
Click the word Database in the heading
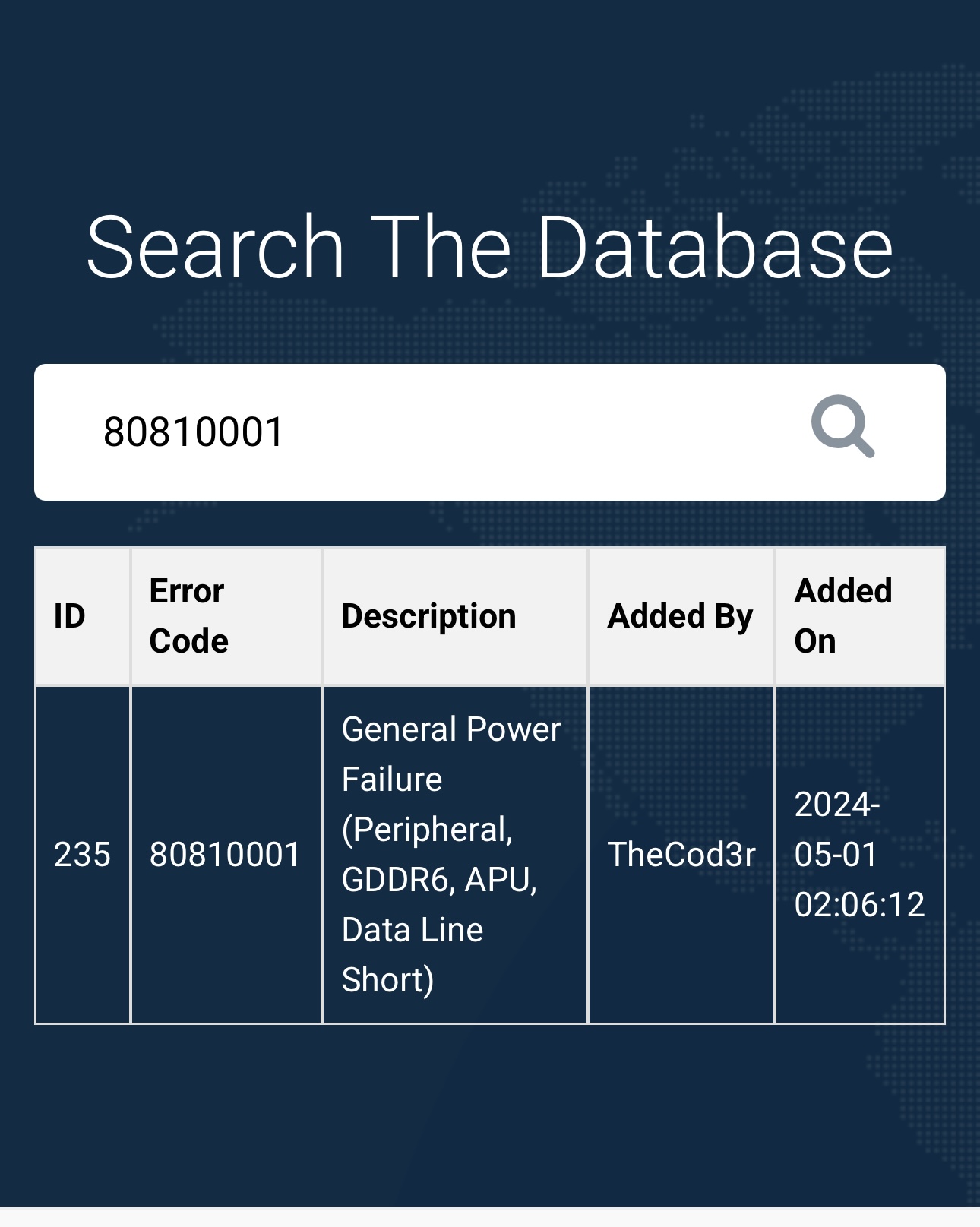pyautogui.click(x=715, y=247)
